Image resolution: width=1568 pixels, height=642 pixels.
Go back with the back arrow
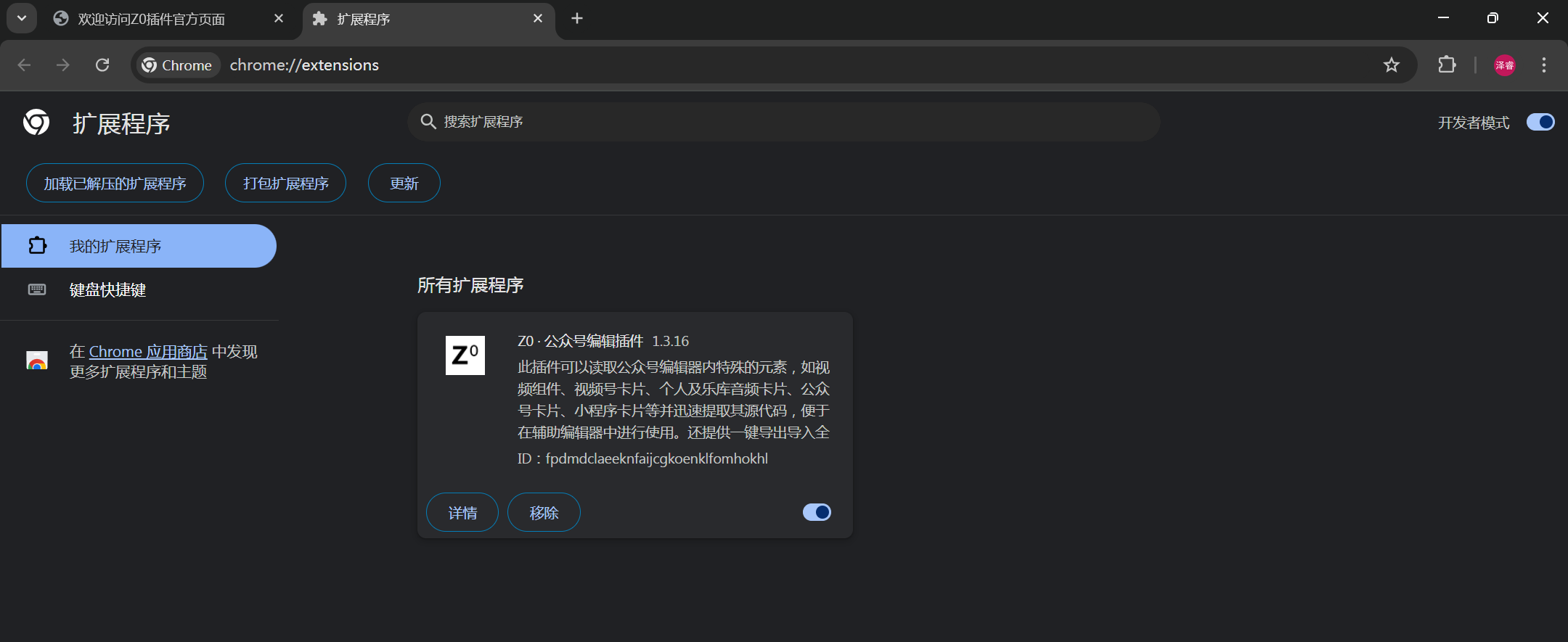tap(24, 65)
